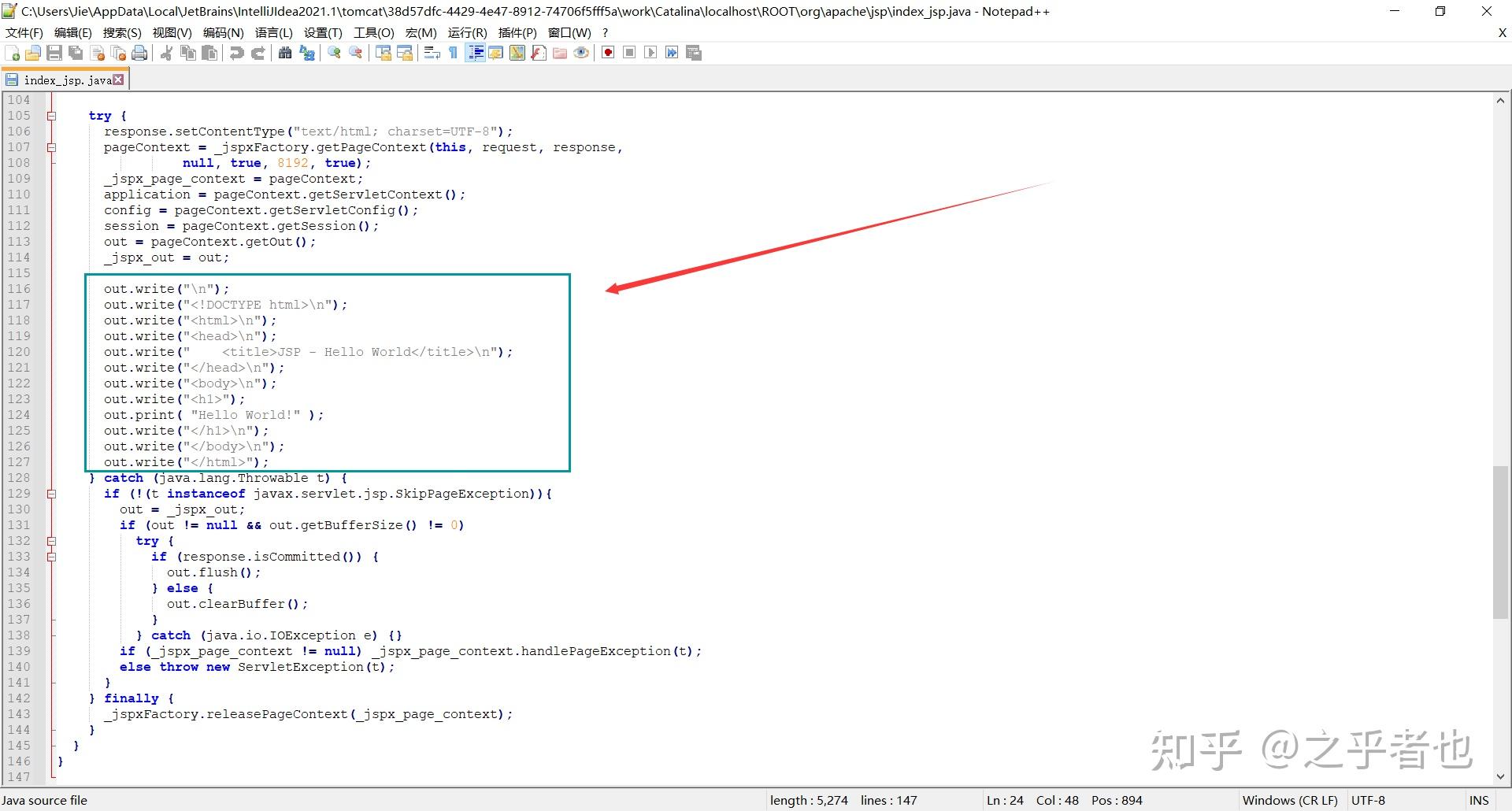Collapse the fold marker at line 107
This screenshot has width=1512, height=811.
[52, 147]
